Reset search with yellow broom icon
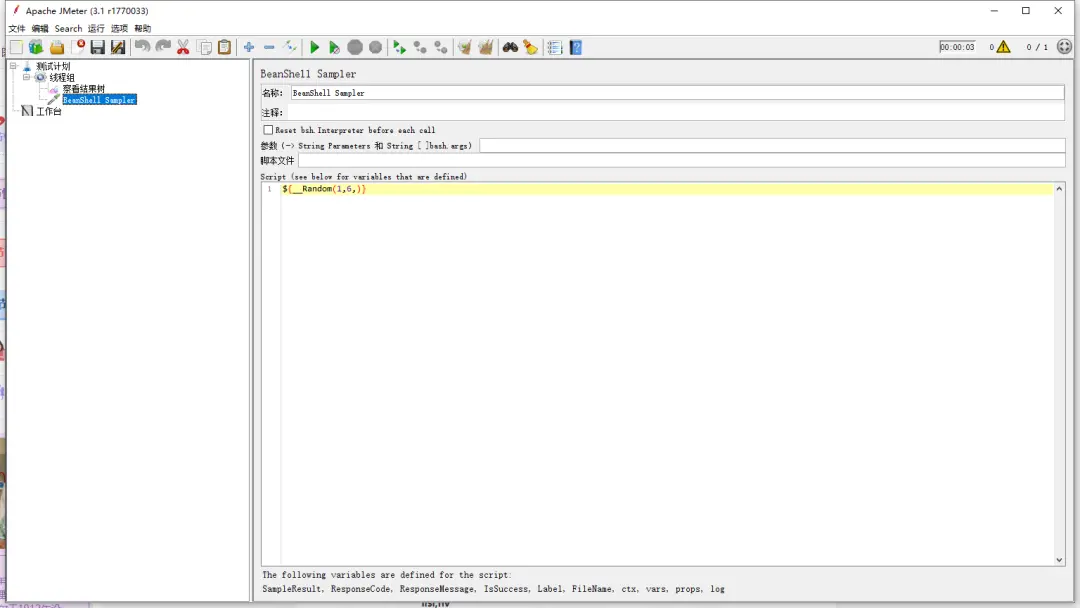 [530, 48]
